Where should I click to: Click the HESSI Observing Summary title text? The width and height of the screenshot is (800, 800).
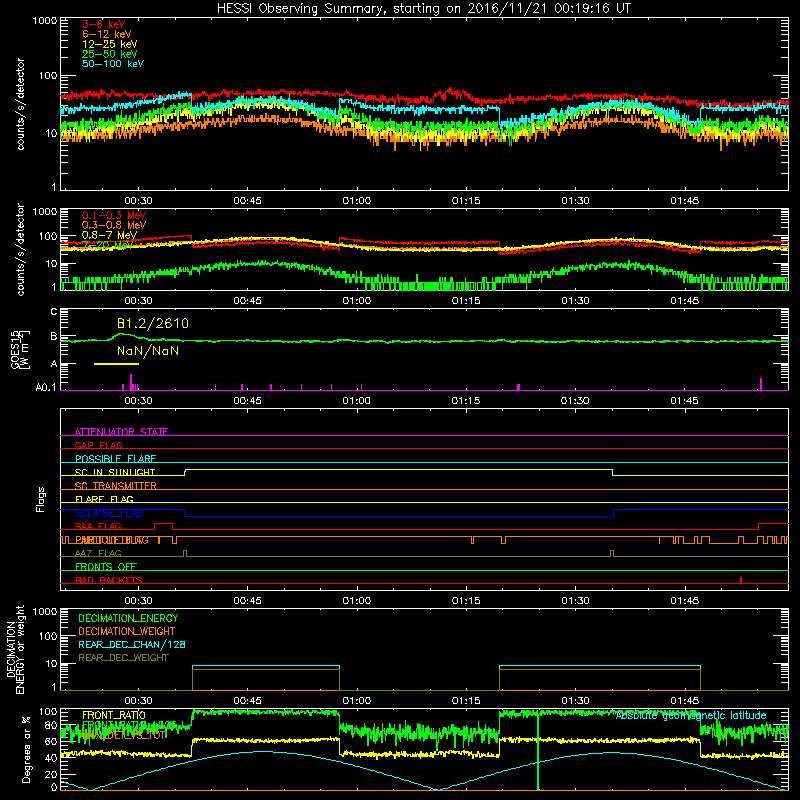(x=423, y=8)
